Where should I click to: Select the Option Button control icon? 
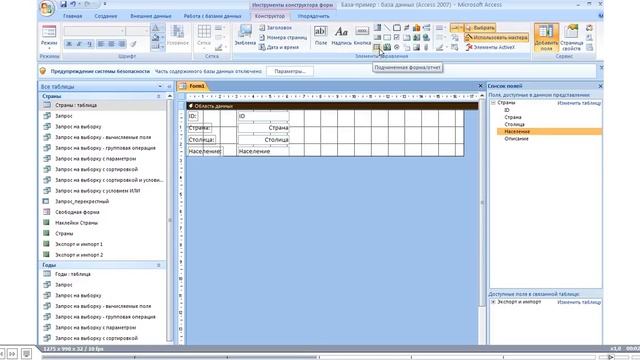pos(397,47)
